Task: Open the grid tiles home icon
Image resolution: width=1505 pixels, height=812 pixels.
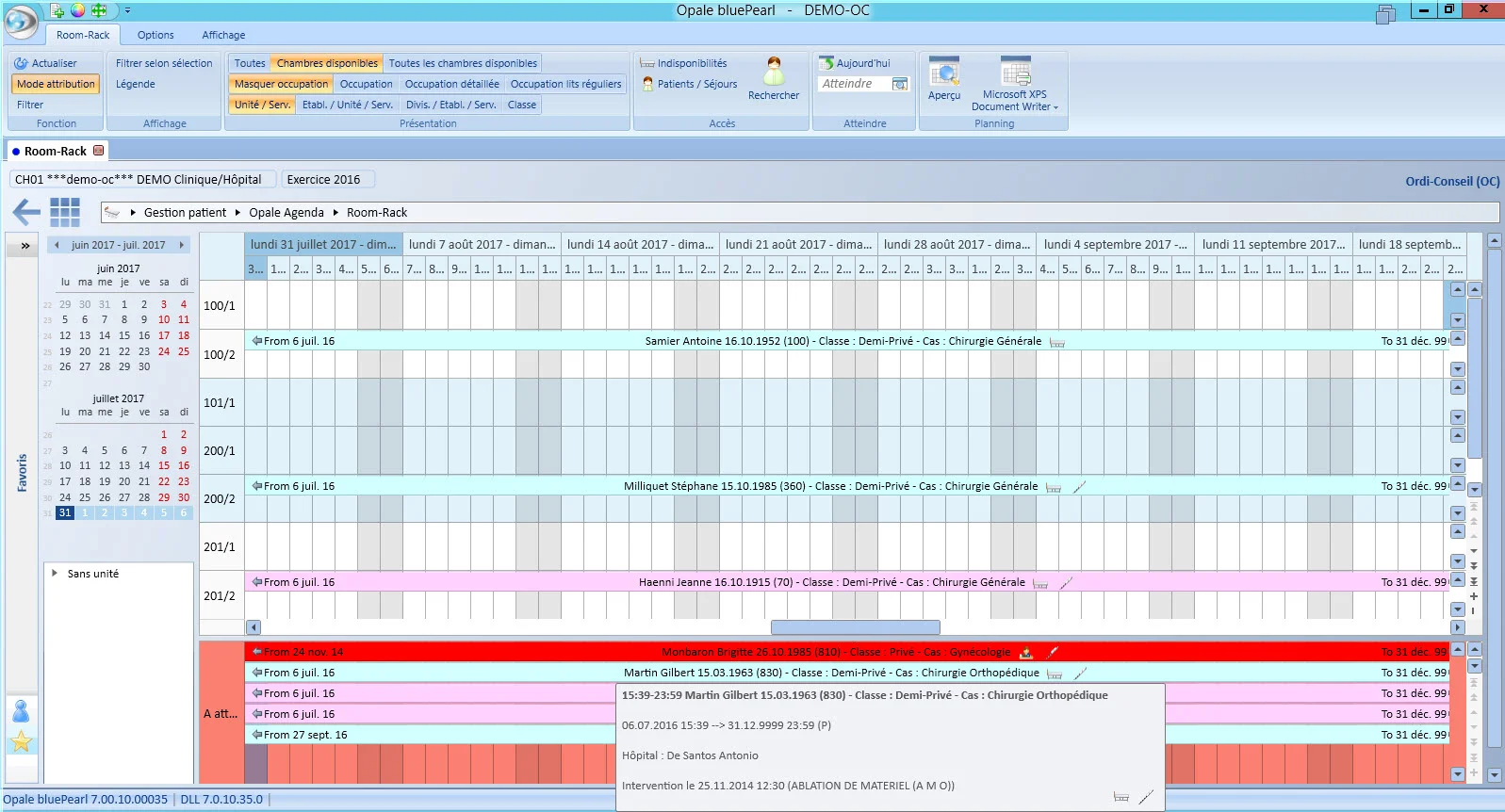Action: (x=65, y=212)
